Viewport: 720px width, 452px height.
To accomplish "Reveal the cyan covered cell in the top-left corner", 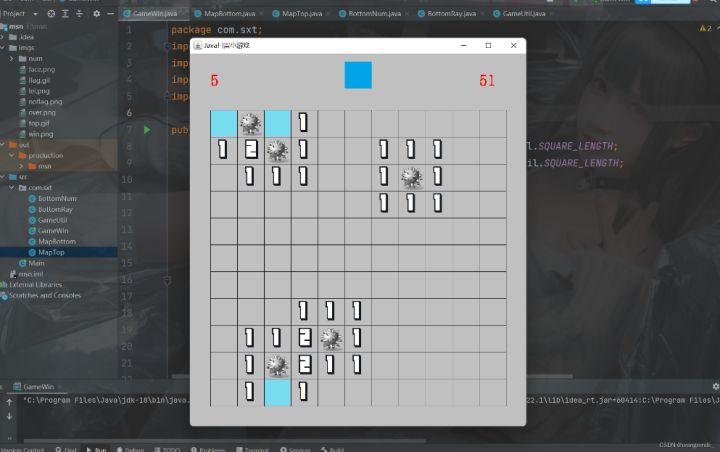I will pyautogui.click(x=224, y=123).
